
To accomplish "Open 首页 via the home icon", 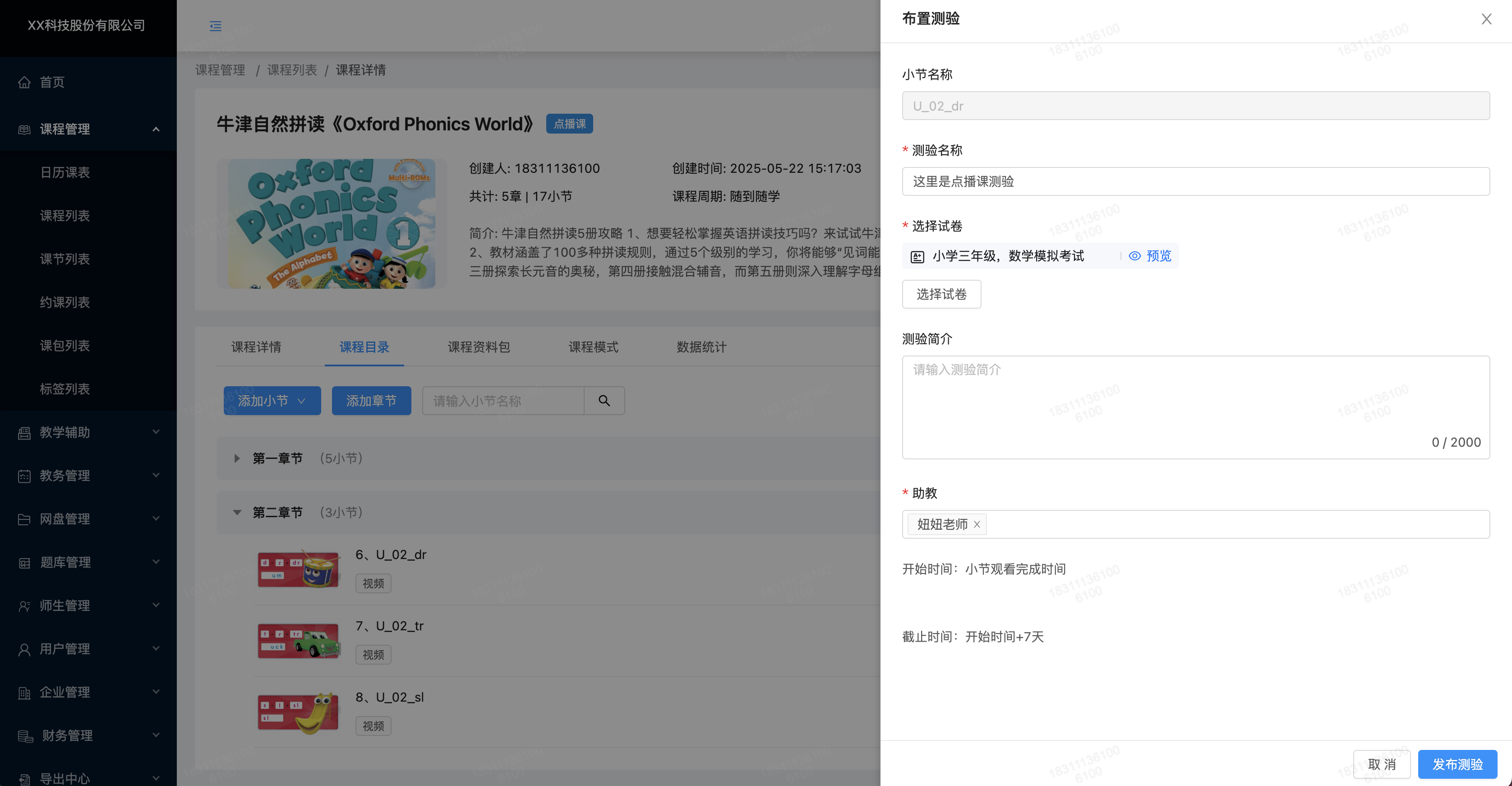I will point(24,82).
